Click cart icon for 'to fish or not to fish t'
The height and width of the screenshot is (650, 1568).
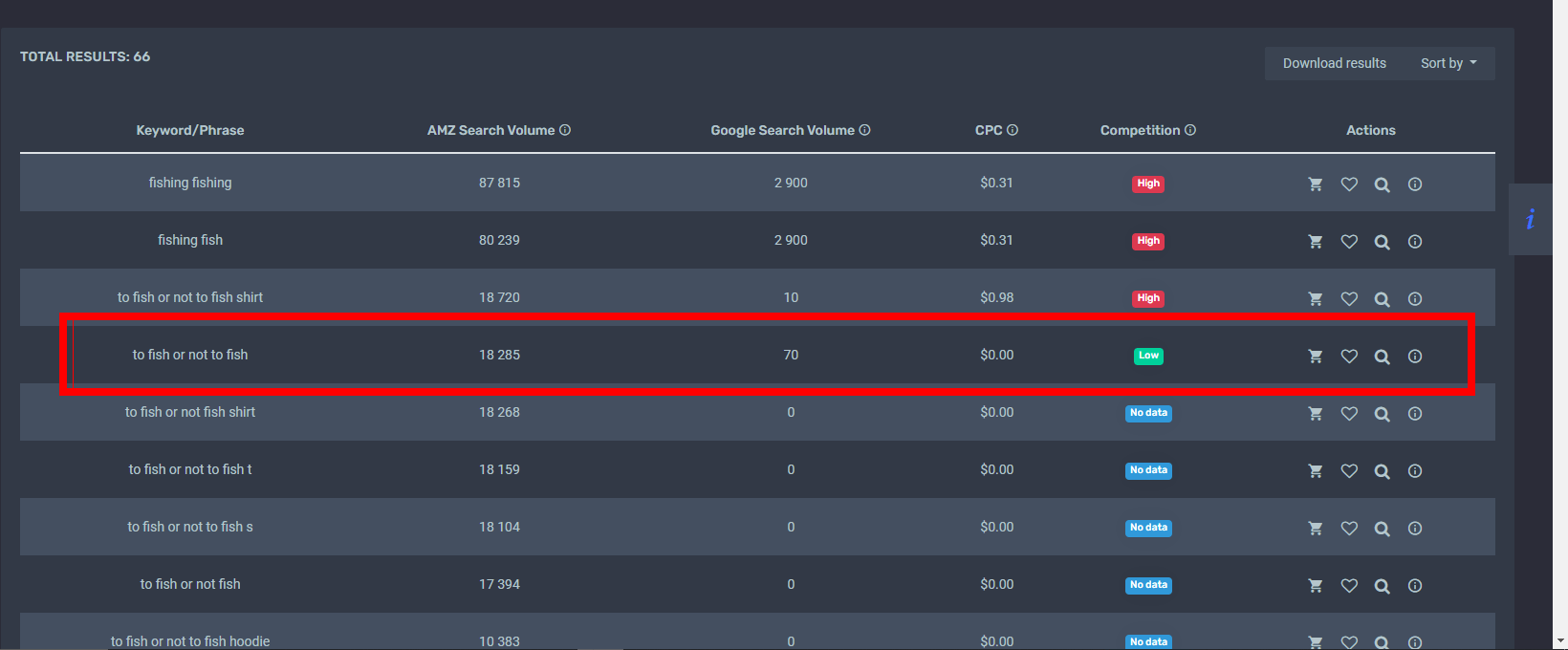(1316, 471)
